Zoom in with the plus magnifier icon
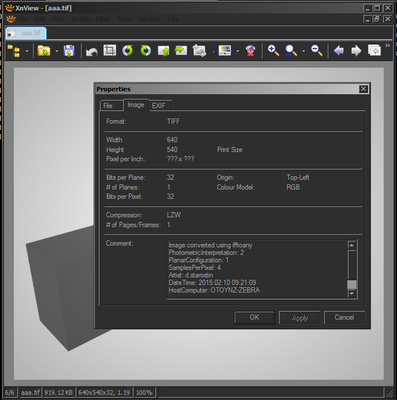 [x=273, y=51]
